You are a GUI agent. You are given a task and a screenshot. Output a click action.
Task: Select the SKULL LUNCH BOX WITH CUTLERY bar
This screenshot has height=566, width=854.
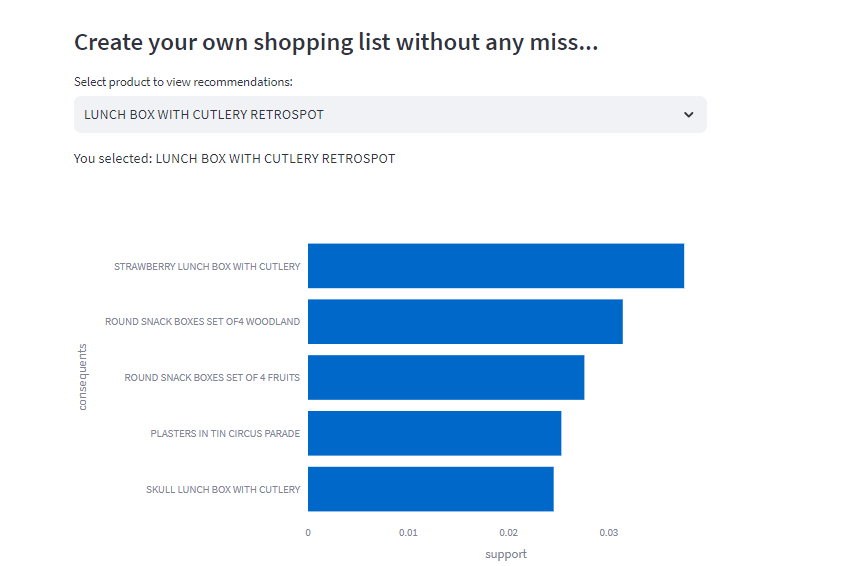point(430,489)
